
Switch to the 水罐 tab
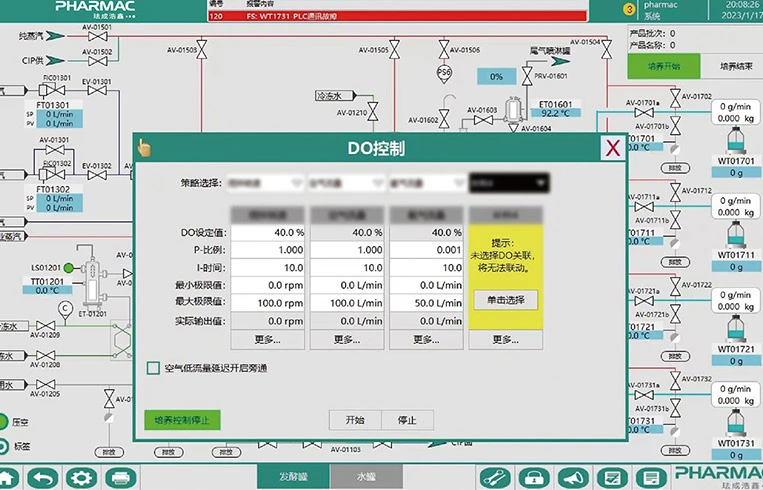click(x=366, y=476)
